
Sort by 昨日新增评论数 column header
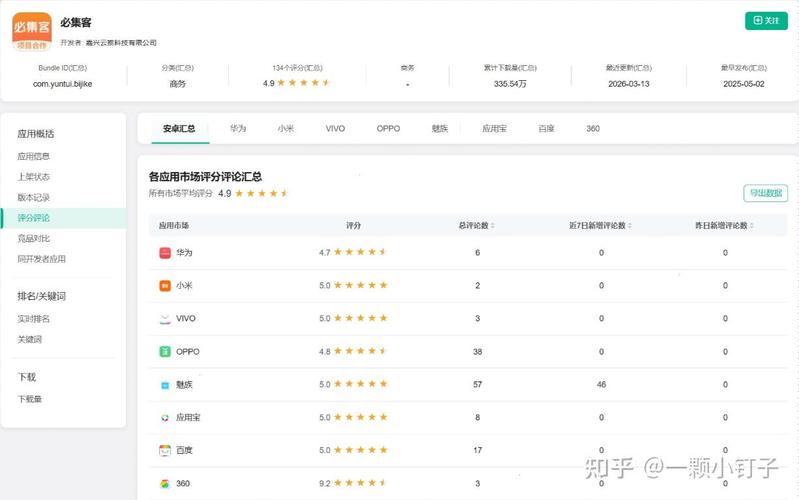[724, 225]
